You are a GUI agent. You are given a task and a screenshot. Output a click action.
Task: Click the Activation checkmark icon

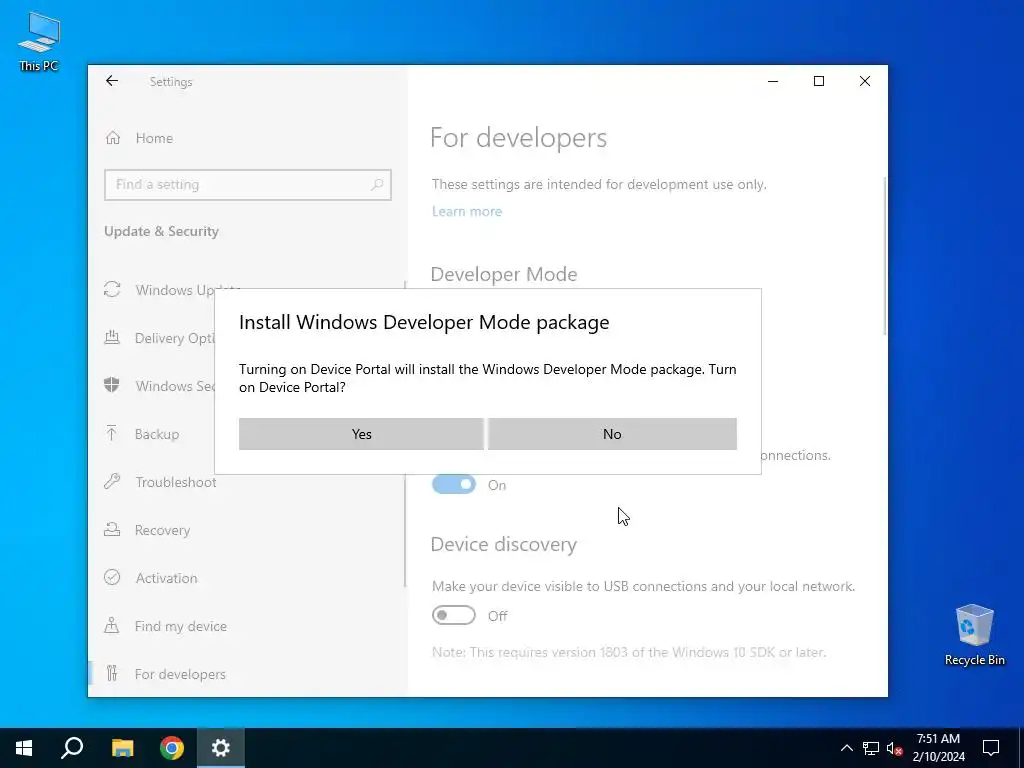pos(112,577)
